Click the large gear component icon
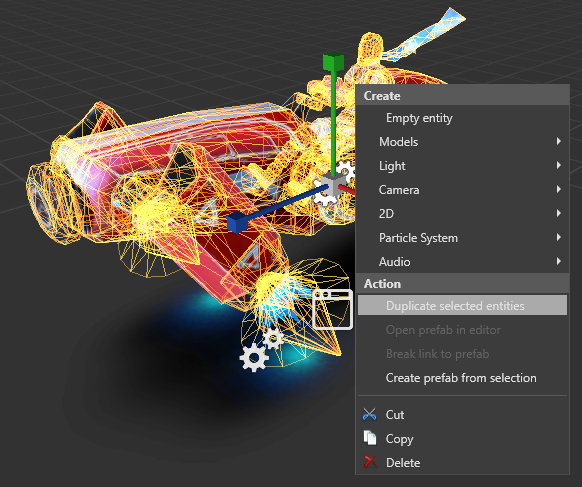Viewport: 582px width, 487px height. click(x=254, y=357)
